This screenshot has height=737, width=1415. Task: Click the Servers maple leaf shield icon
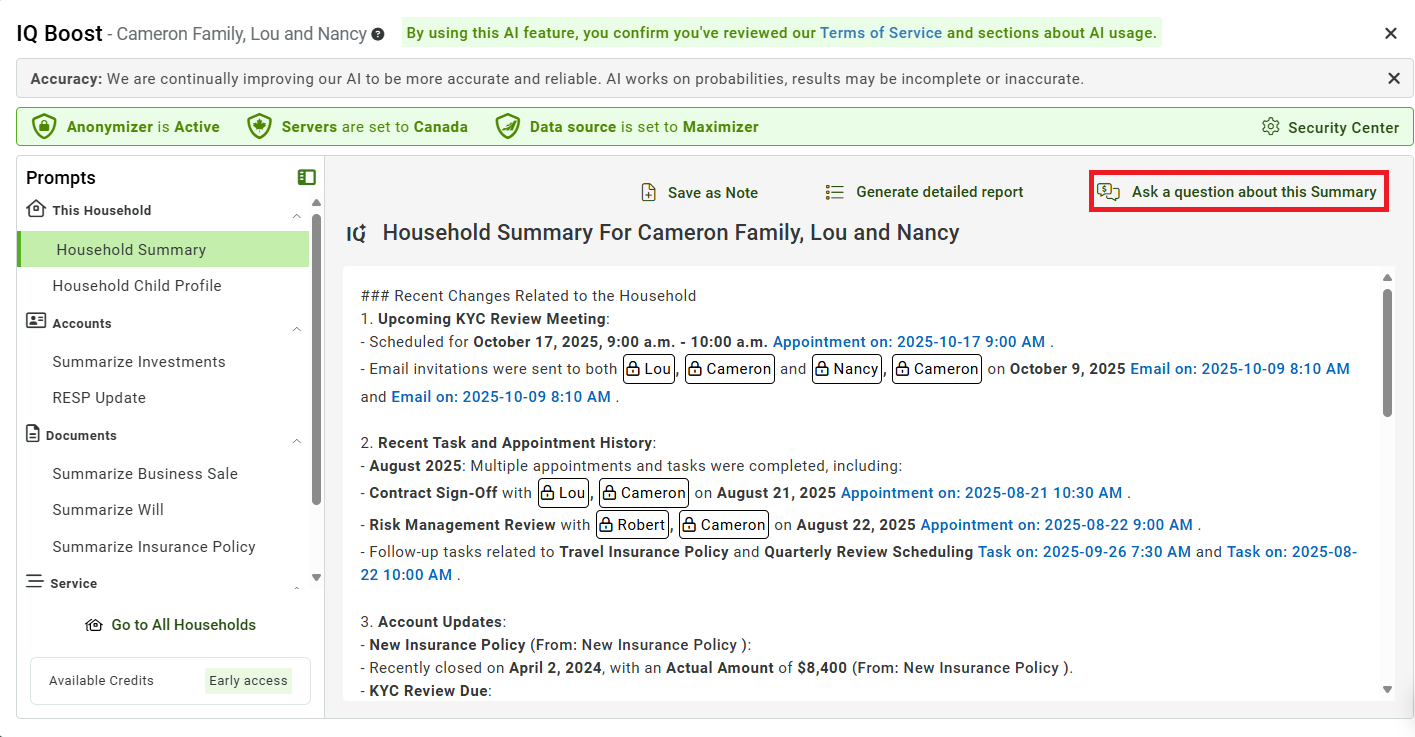(259, 127)
